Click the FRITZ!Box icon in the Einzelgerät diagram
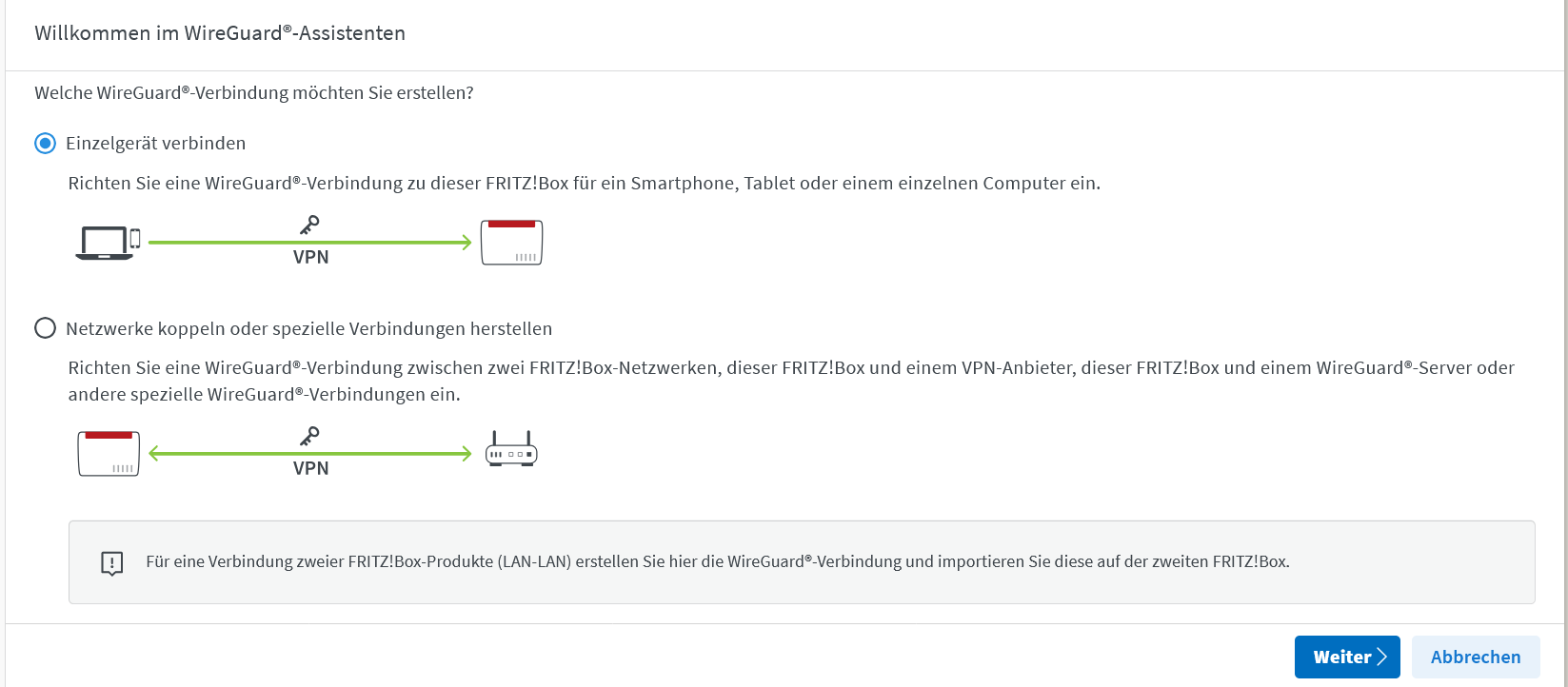Viewport: 1568px width, 687px height. 511,243
